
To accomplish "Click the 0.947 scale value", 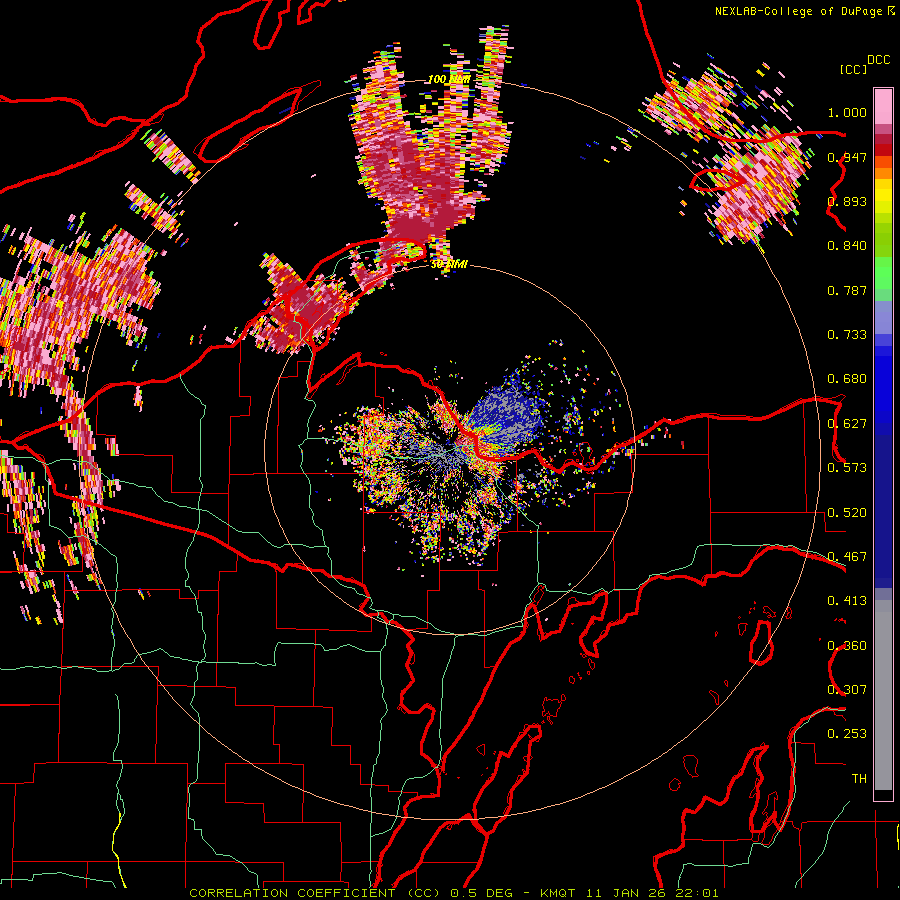I will coord(847,157).
